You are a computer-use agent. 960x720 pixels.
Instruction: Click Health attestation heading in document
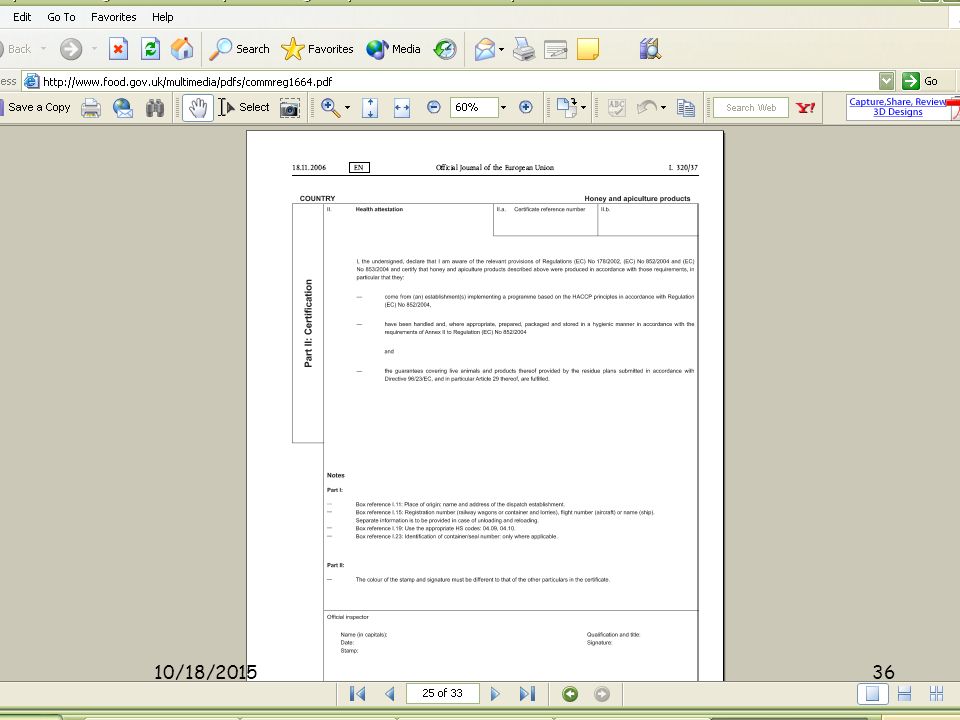(x=379, y=209)
